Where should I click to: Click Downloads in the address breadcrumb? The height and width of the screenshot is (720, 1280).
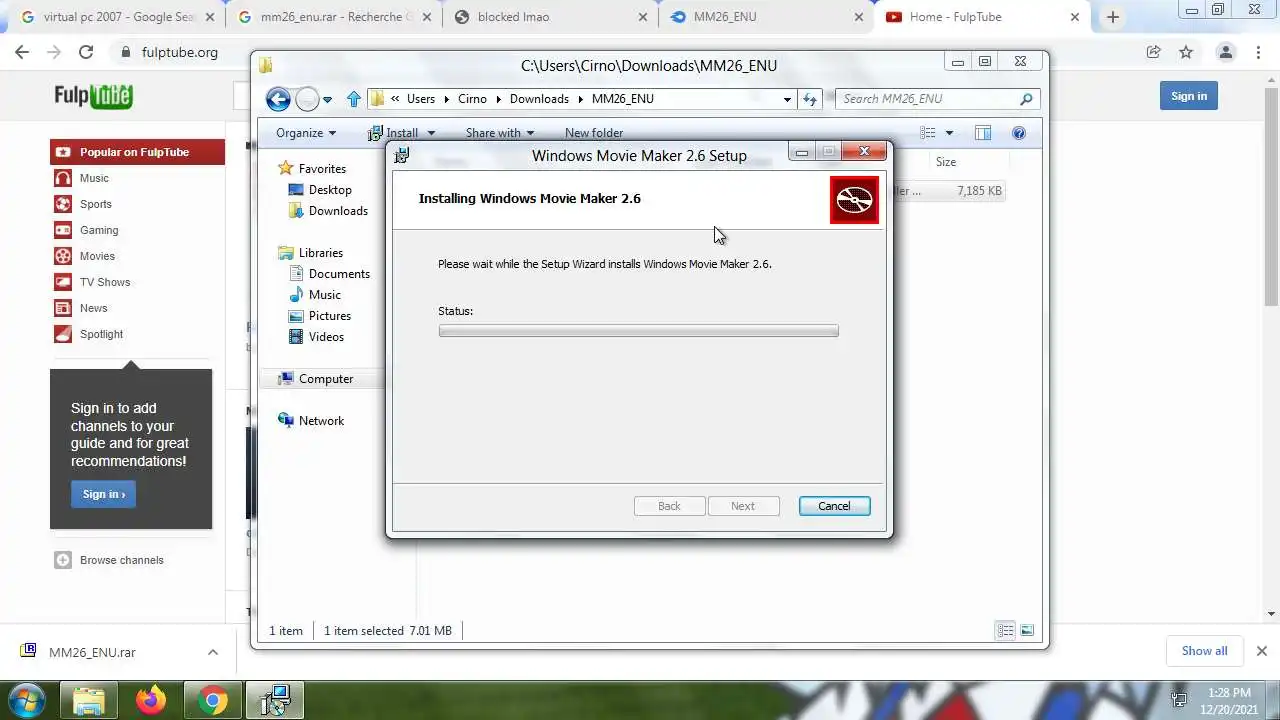point(539,99)
